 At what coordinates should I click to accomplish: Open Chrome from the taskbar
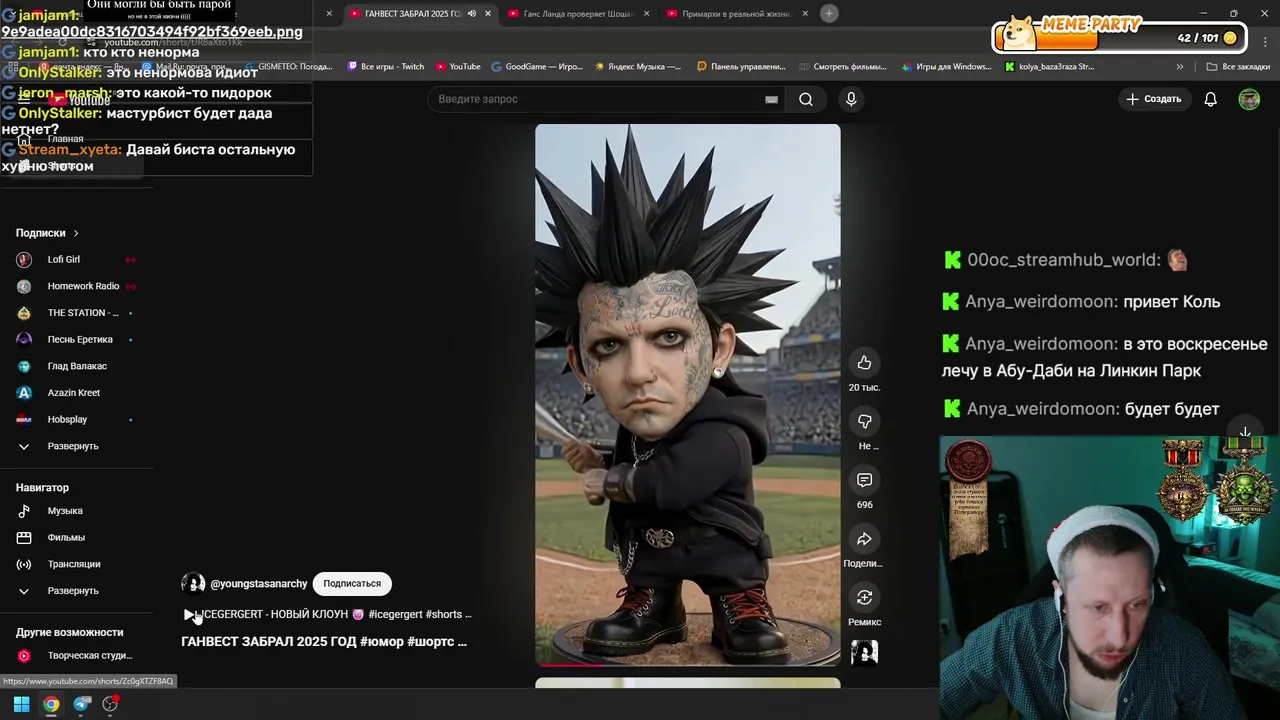(51, 704)
